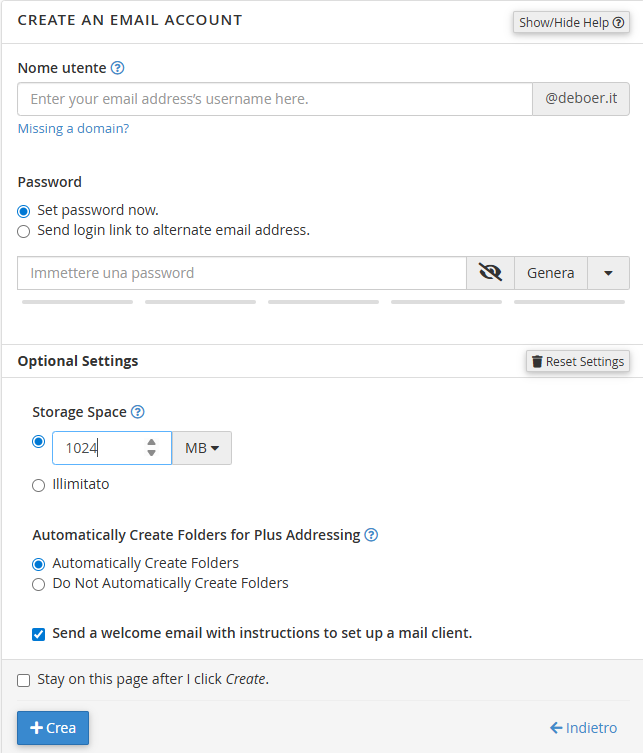643x753 pixels.
Task: Select the Illimitato storage option
Action: [x=39, y=485]
